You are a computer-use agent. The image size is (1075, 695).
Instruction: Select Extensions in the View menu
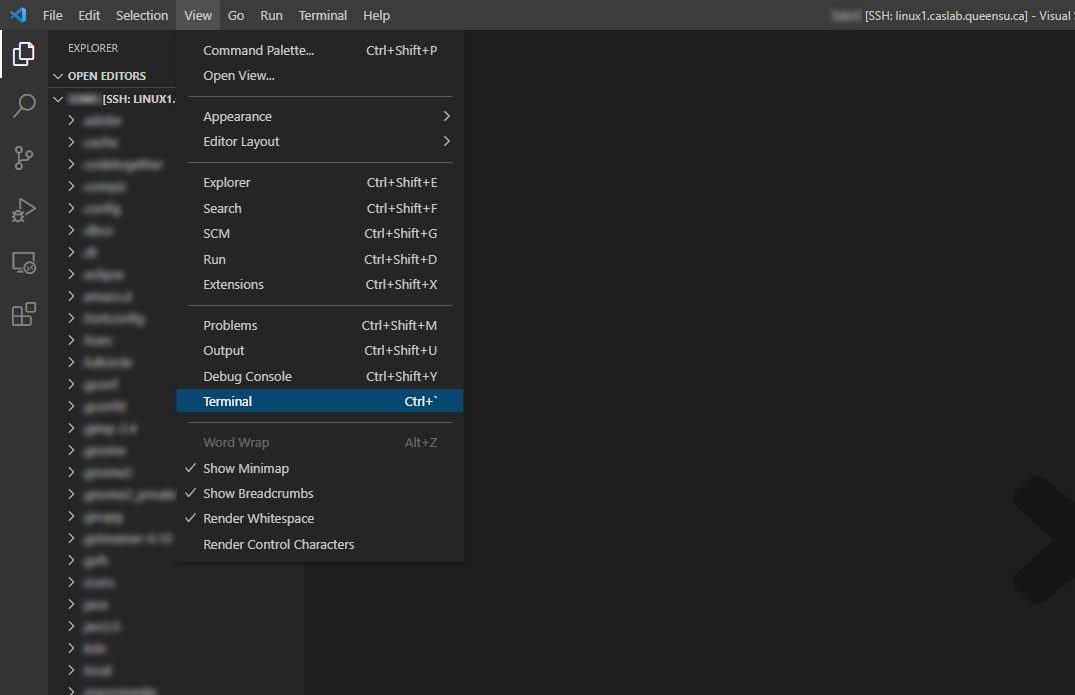[x=319, y=284]
